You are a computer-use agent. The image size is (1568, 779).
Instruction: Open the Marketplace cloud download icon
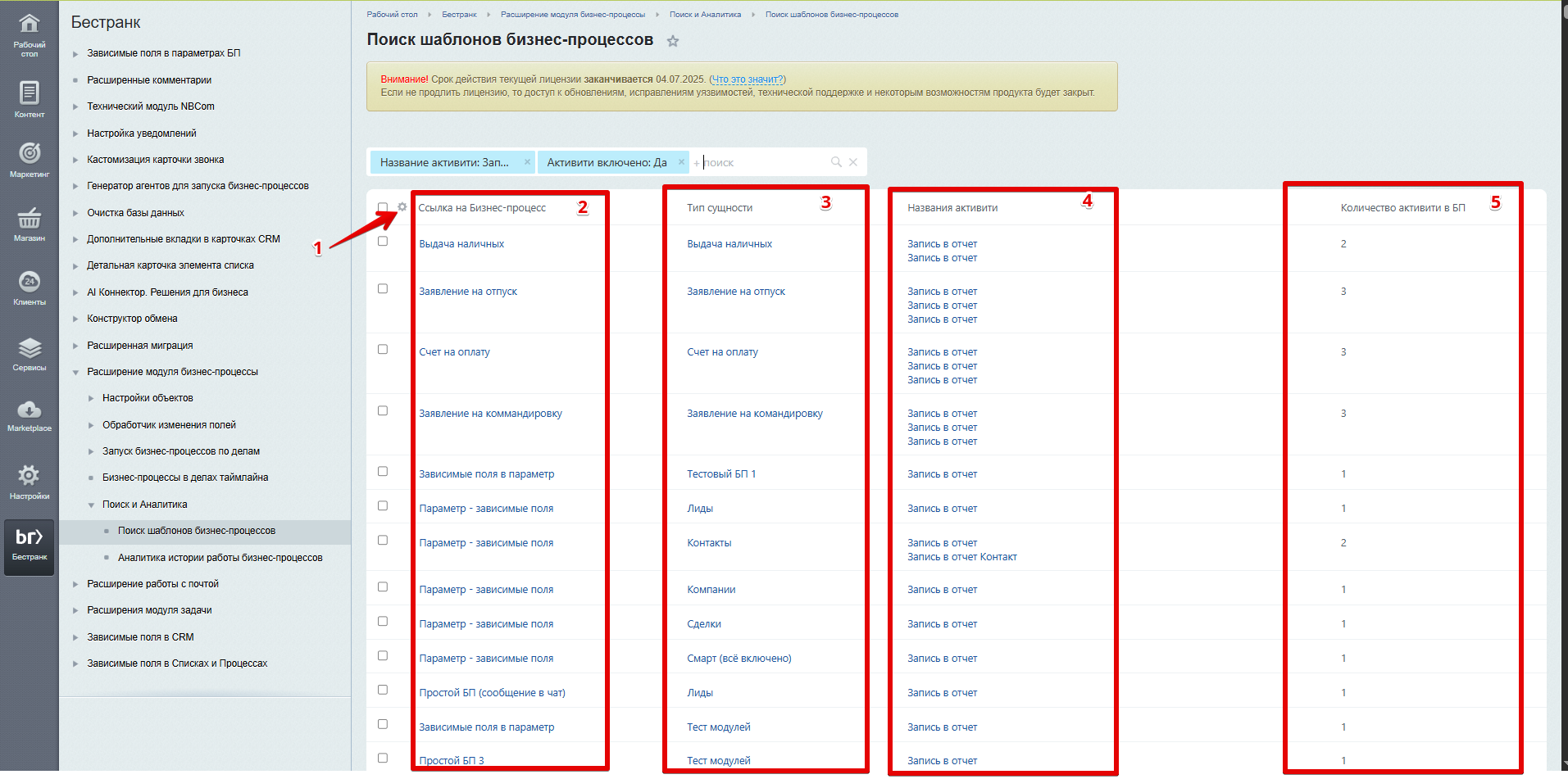coord(29,410)
